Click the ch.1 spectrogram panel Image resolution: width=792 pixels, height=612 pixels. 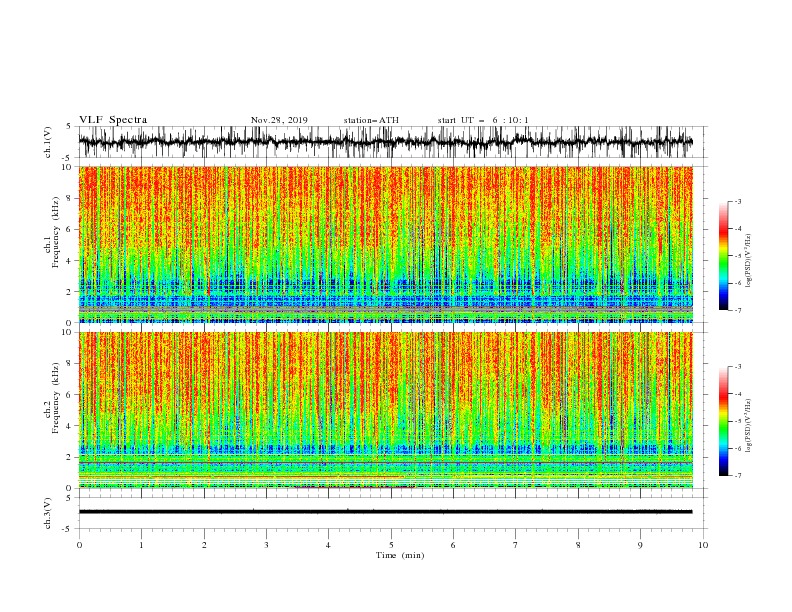coord(386,244)
